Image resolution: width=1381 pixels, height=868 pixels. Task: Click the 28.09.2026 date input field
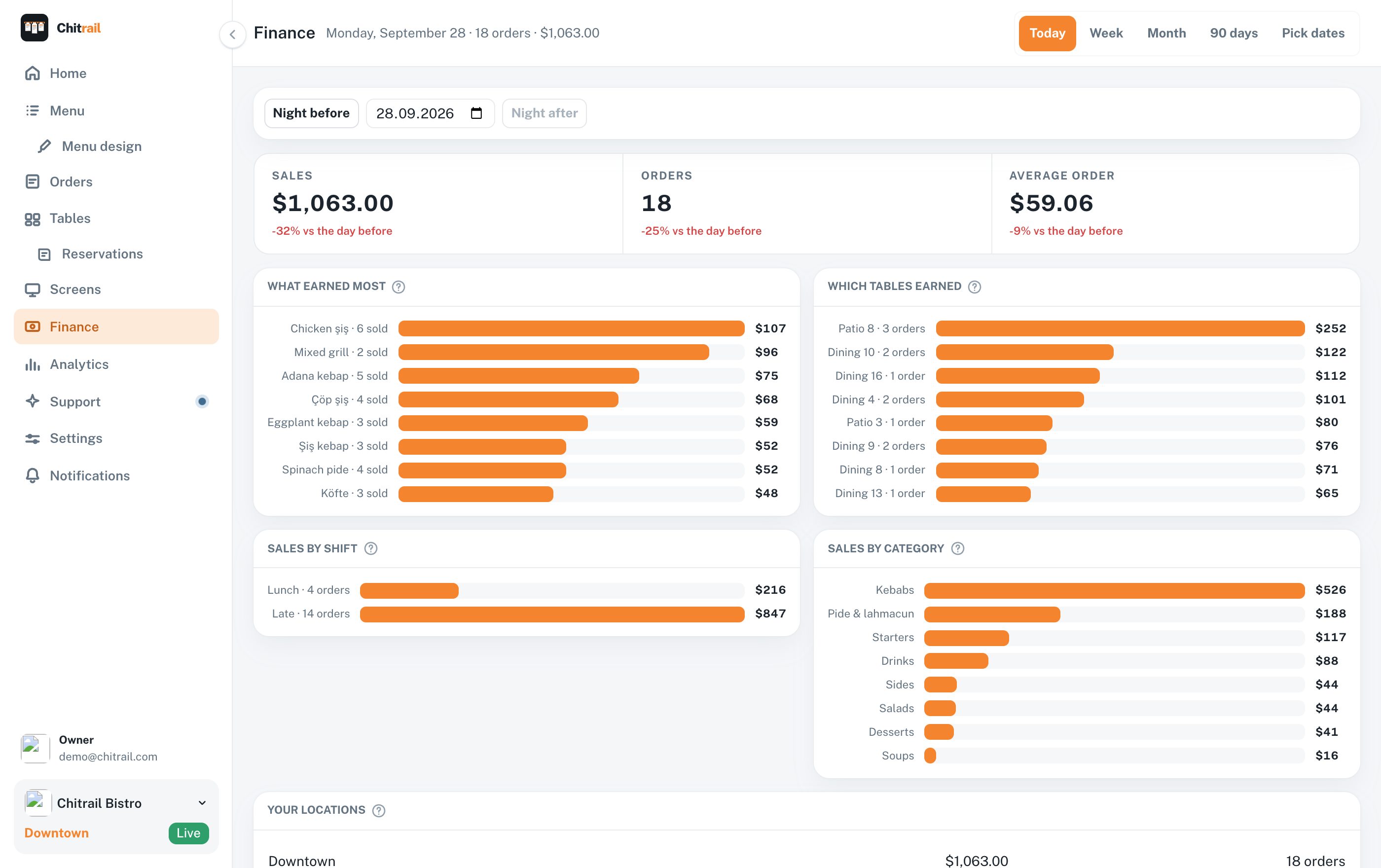point(430,113)
